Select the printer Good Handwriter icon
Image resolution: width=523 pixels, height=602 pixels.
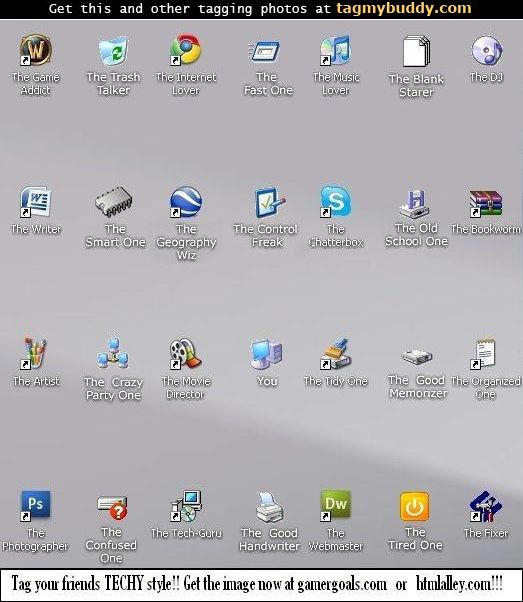click(x=270, y=508)
